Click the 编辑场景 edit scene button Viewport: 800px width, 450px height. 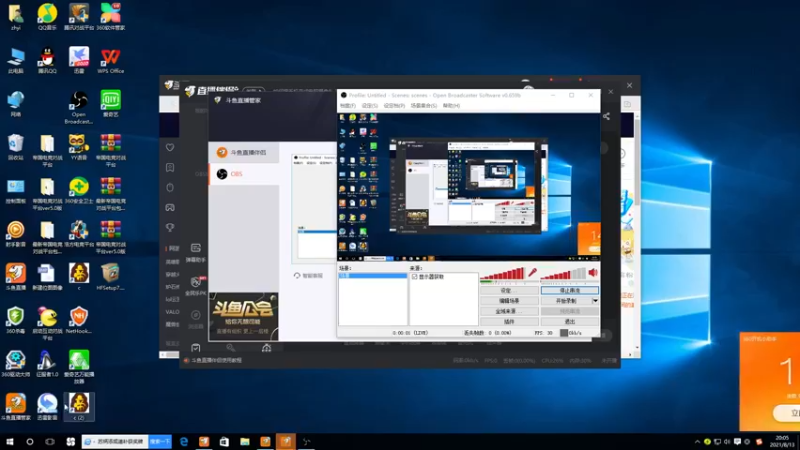509,301
